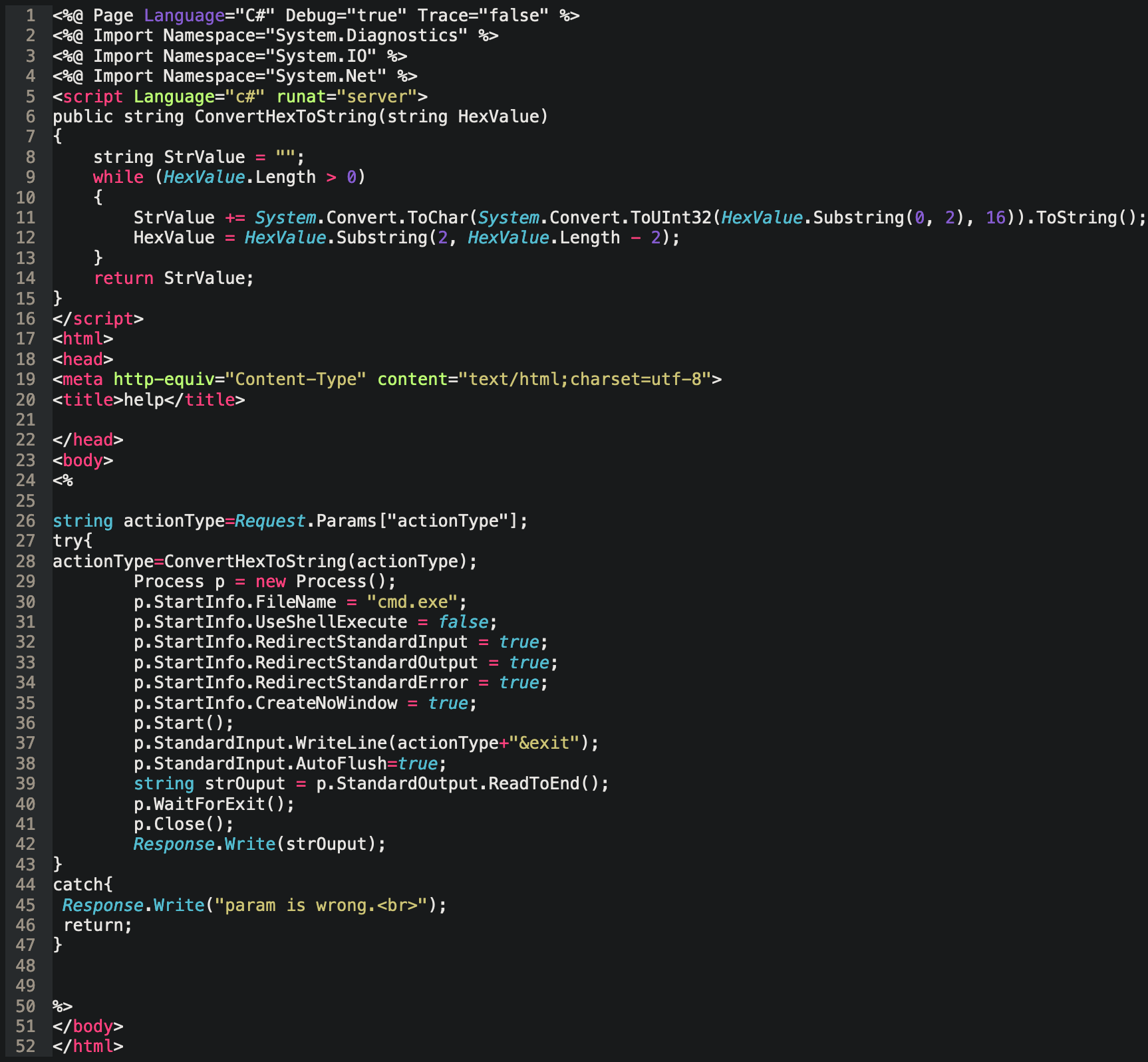Click the "Content-Type" attribute value

tap(296, 379)
